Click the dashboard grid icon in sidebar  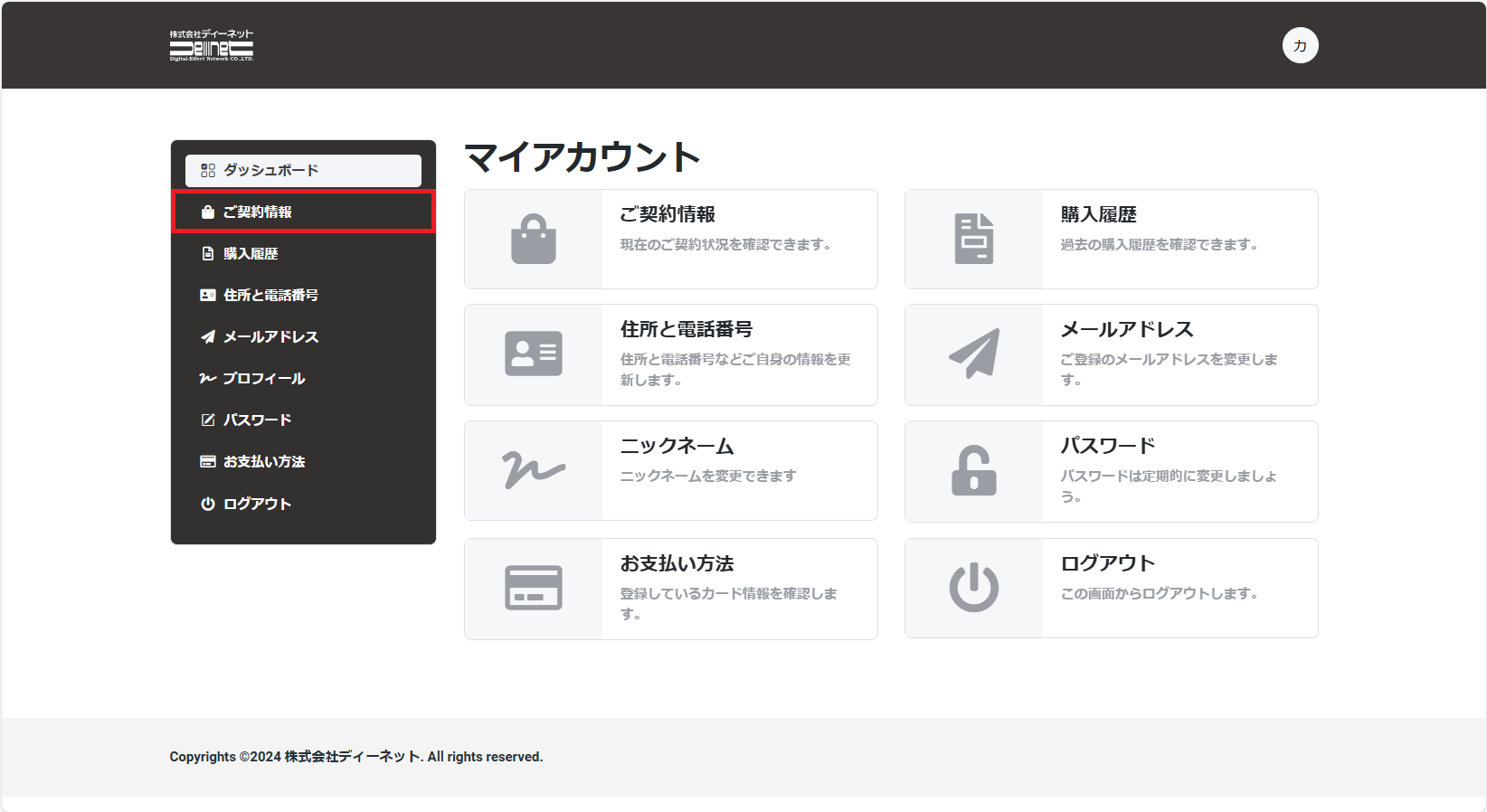click(x=208, y=170)
